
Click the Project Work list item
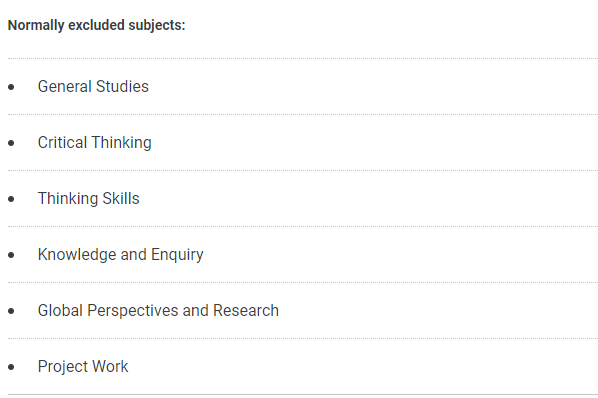tap(83, 367)
